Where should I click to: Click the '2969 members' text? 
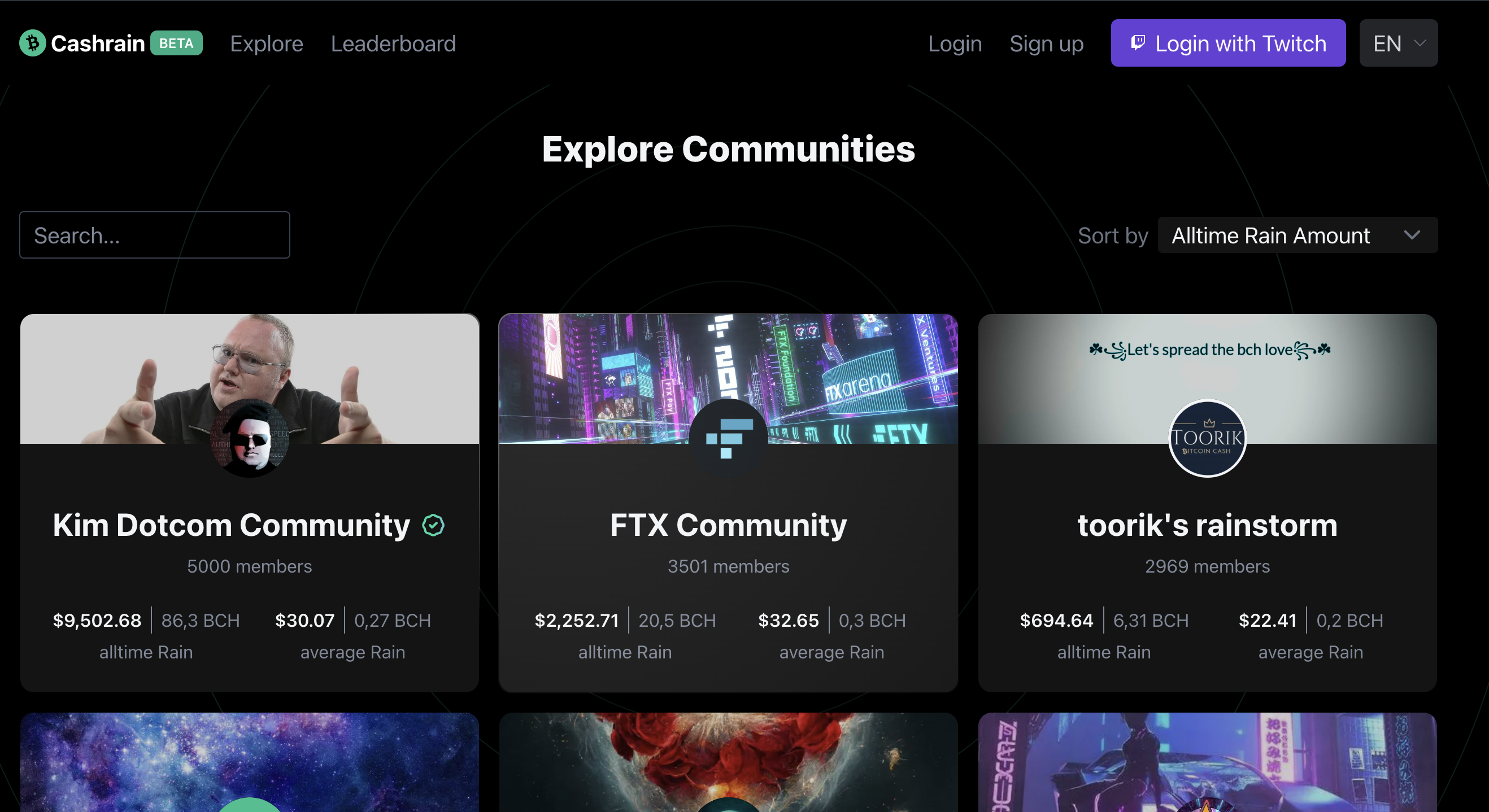[x=1208, y=566]
